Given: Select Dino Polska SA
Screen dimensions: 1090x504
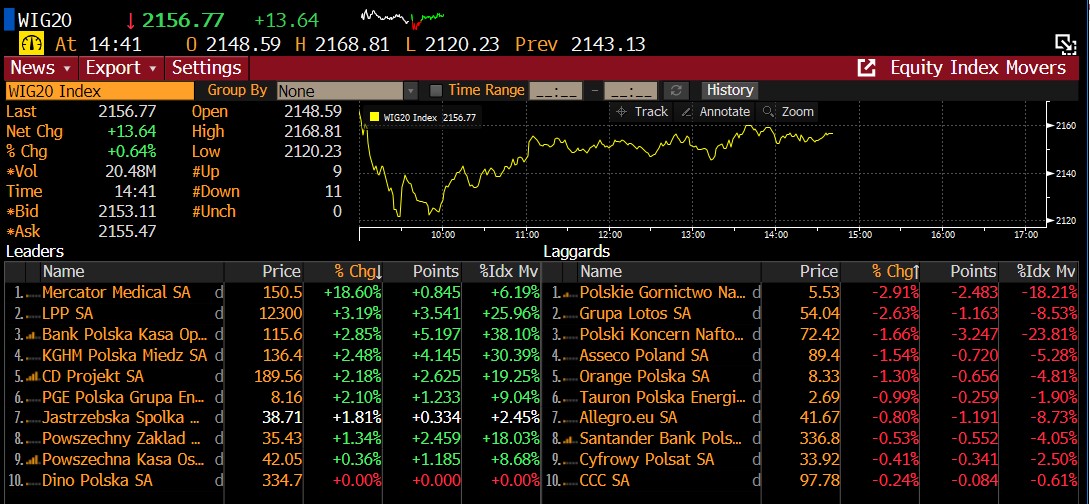Looking at the screenshot, I should pos(272,480).
